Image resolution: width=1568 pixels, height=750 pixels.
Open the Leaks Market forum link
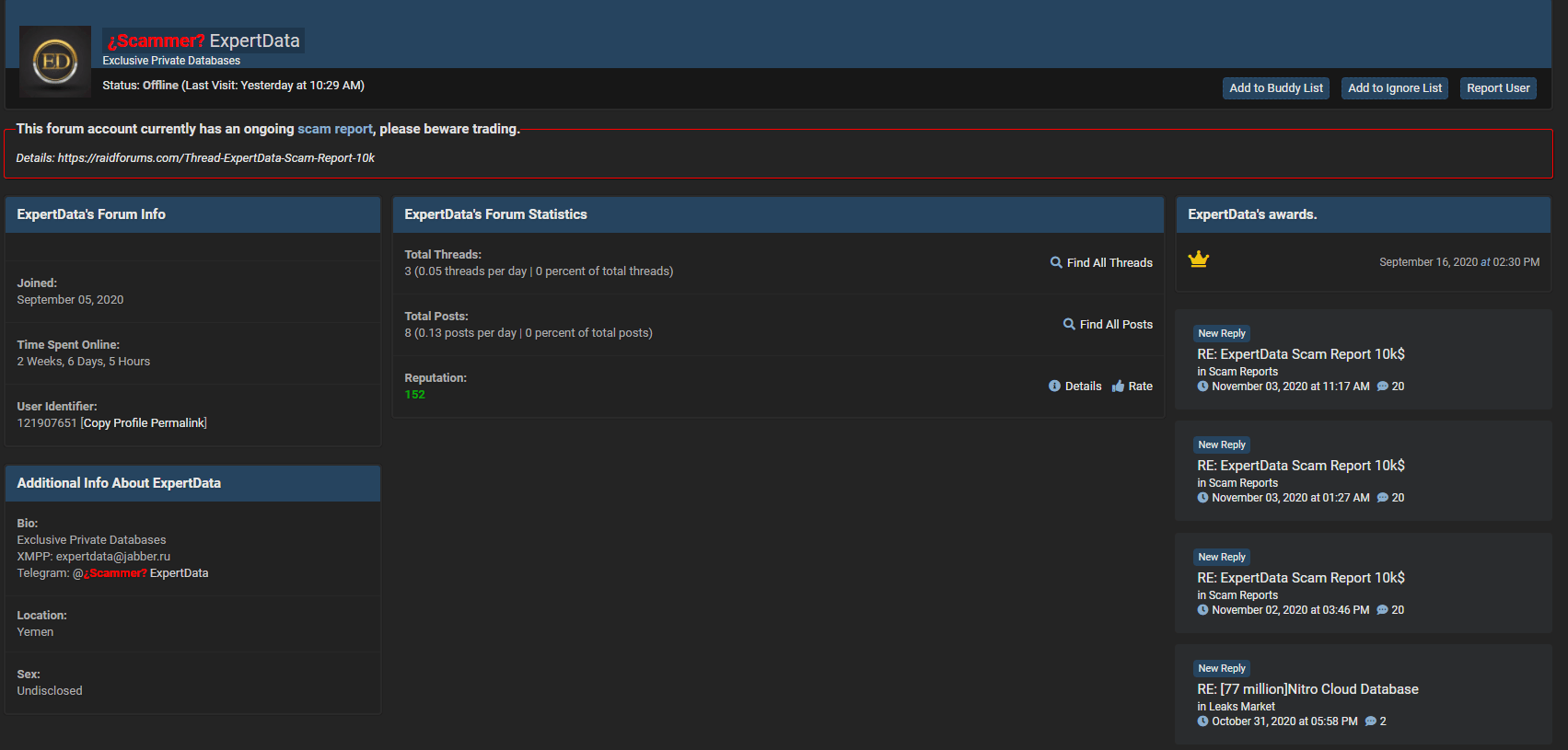[x=1241, y=707]
